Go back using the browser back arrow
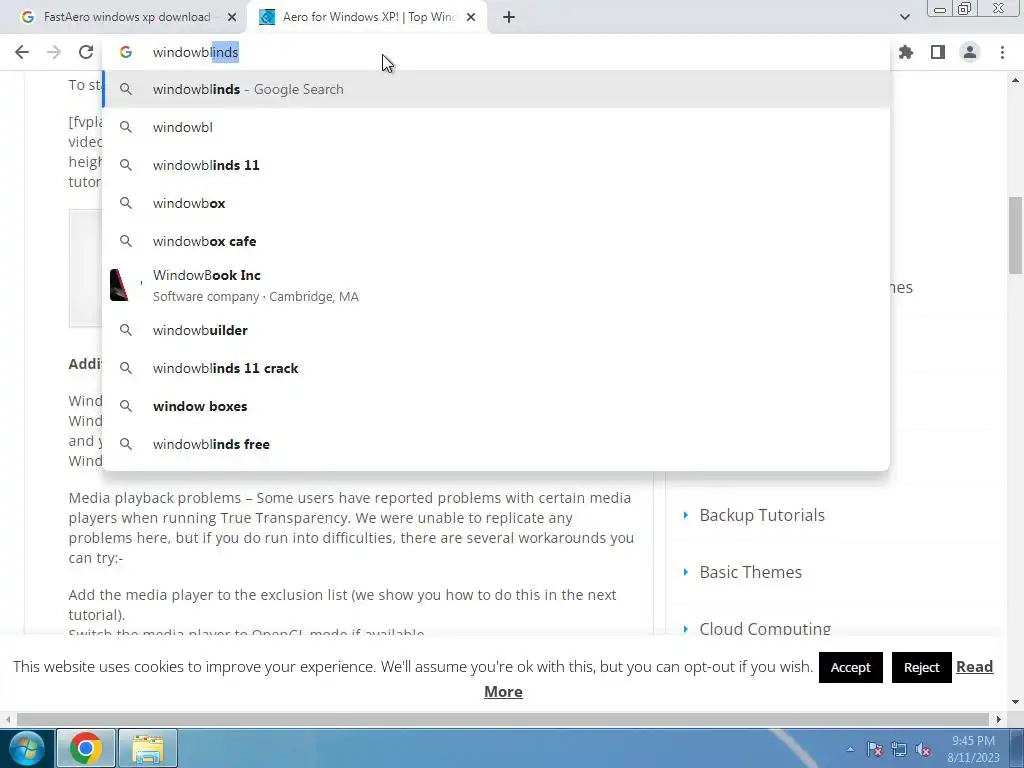 22,52
